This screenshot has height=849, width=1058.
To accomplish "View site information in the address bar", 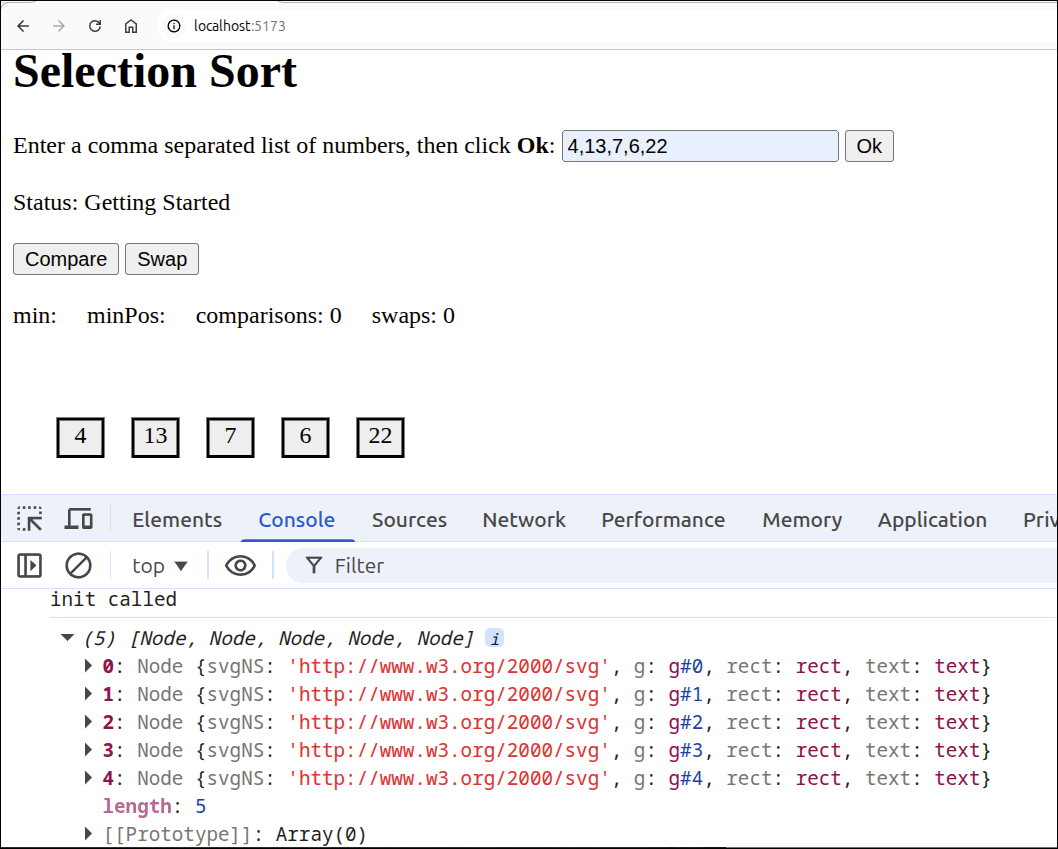I will (173, 26).
